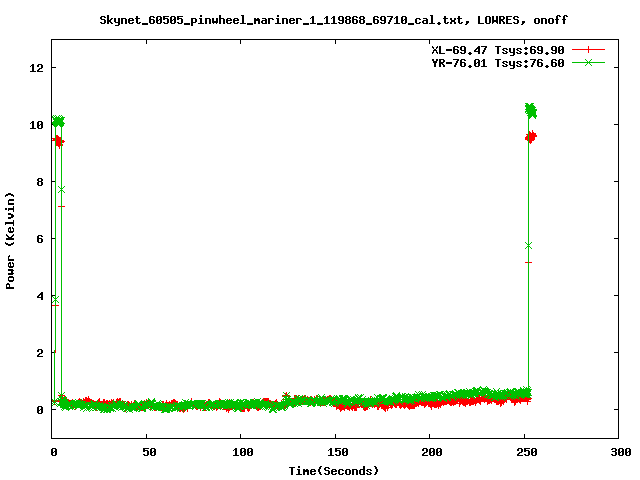Click the Time(Seconds) x-axis label
The width and height of the screenshot is (640, 480).
tap(333, 471)
